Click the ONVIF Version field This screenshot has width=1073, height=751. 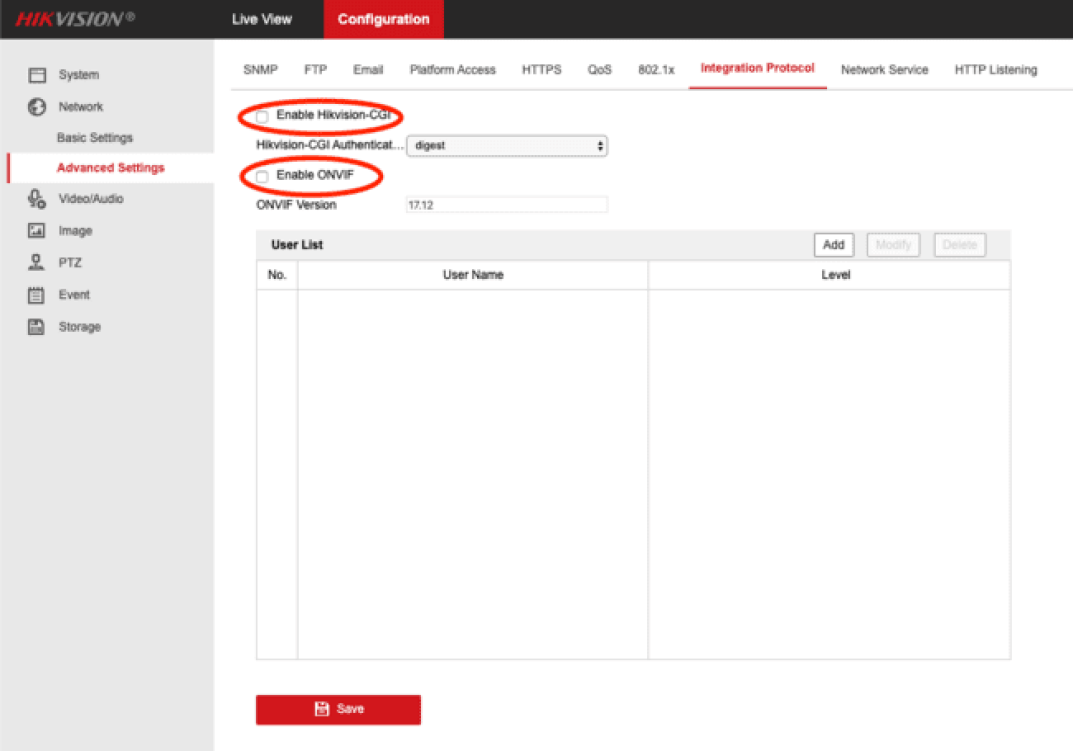click(507, 205)
